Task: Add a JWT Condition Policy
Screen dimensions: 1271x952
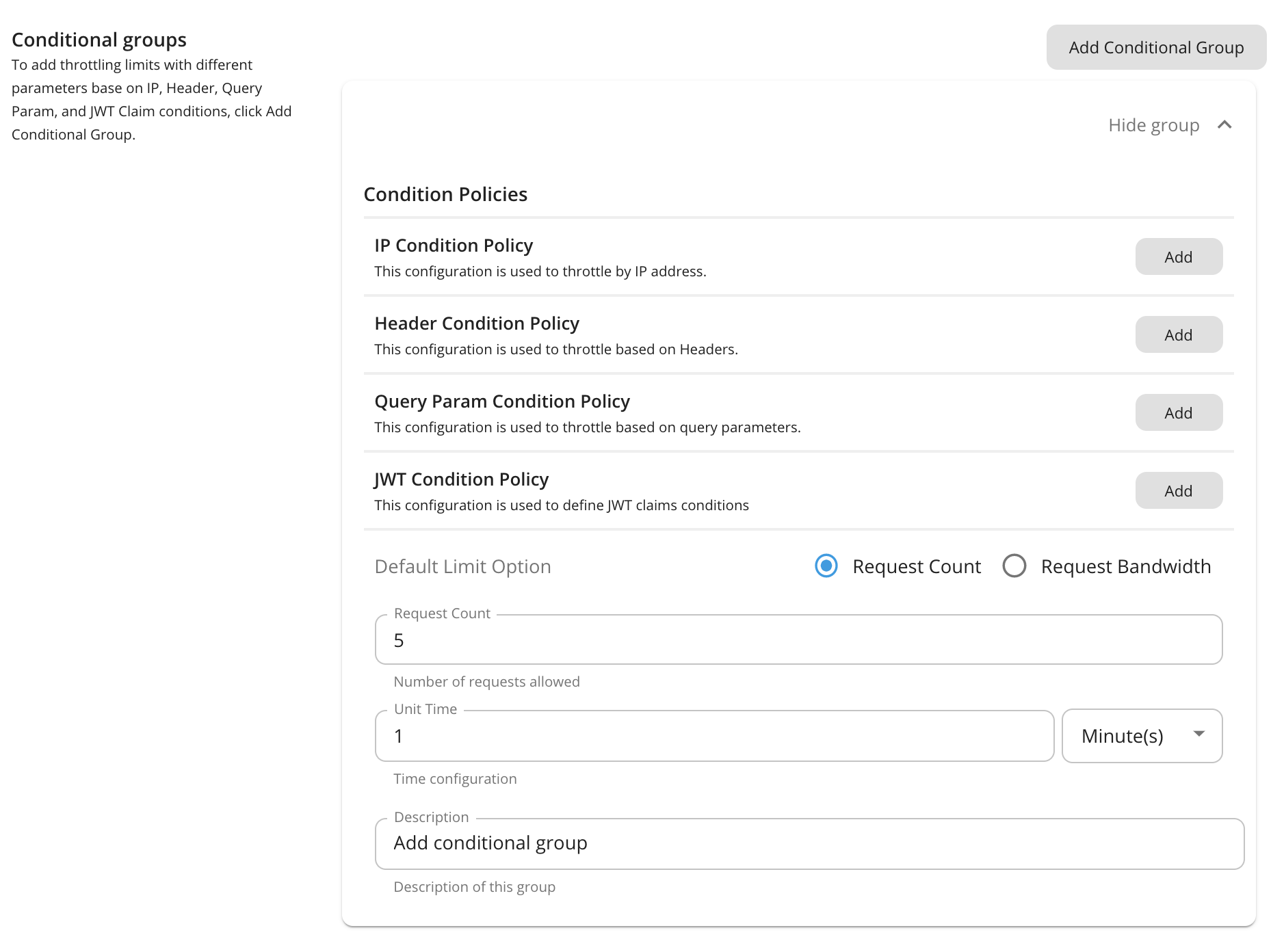Action: (x=1178, y=491)
